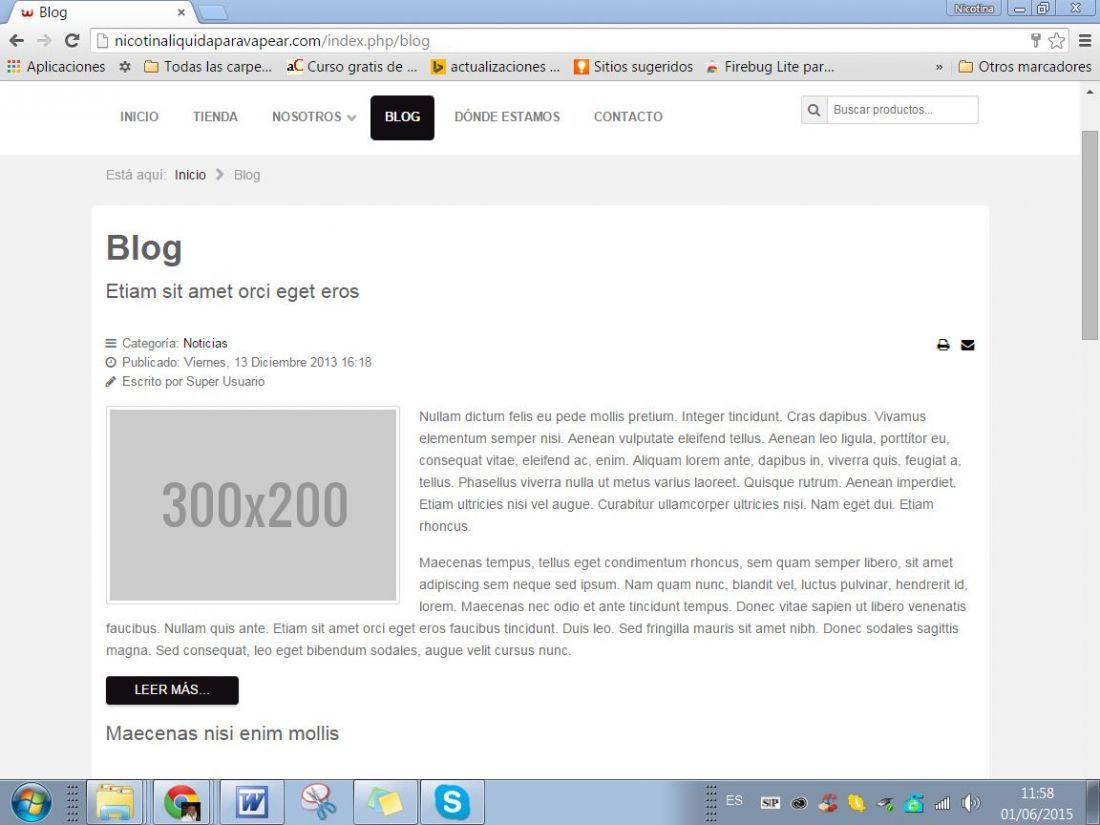1100x825 pixels.
Task: Print the article with the printer icon
Action: point(943,344)
